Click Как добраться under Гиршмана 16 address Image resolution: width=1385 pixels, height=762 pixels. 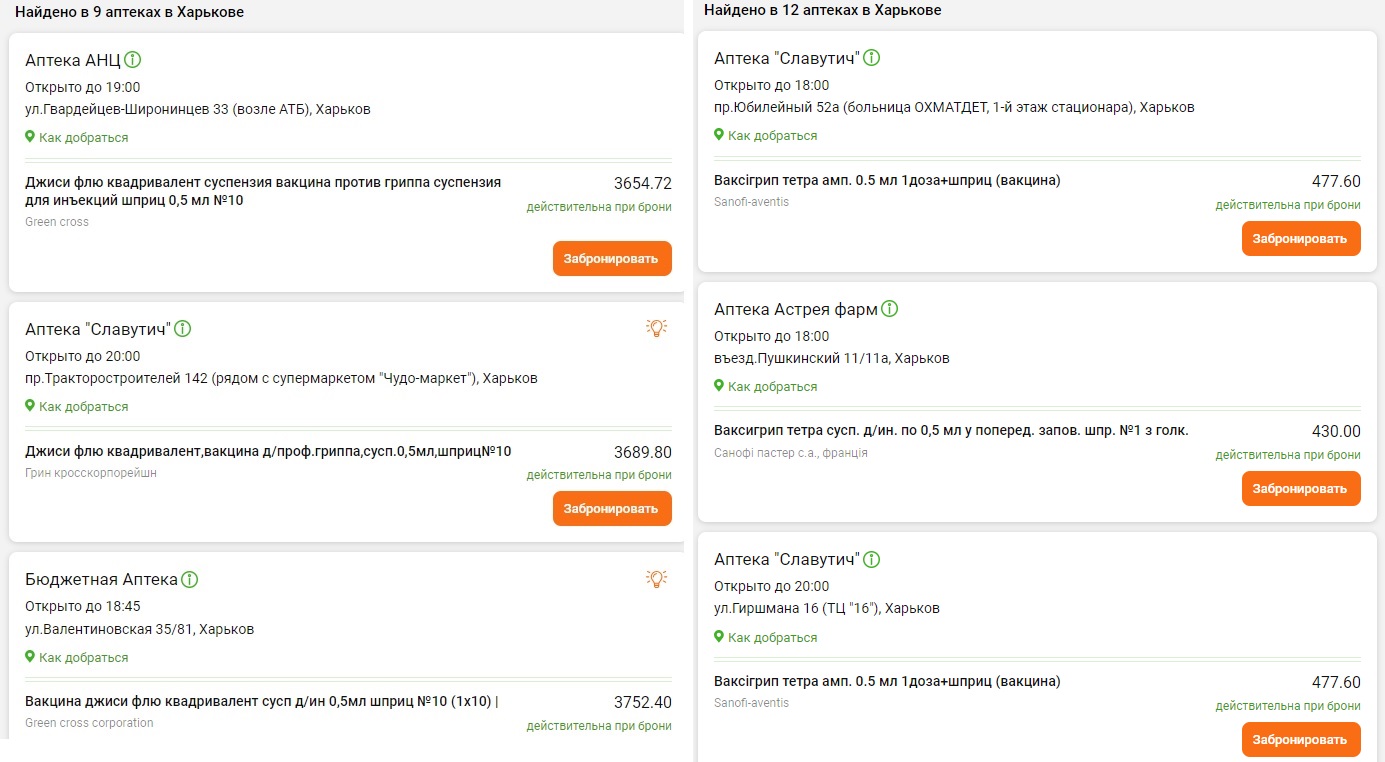tap(772, 637)
